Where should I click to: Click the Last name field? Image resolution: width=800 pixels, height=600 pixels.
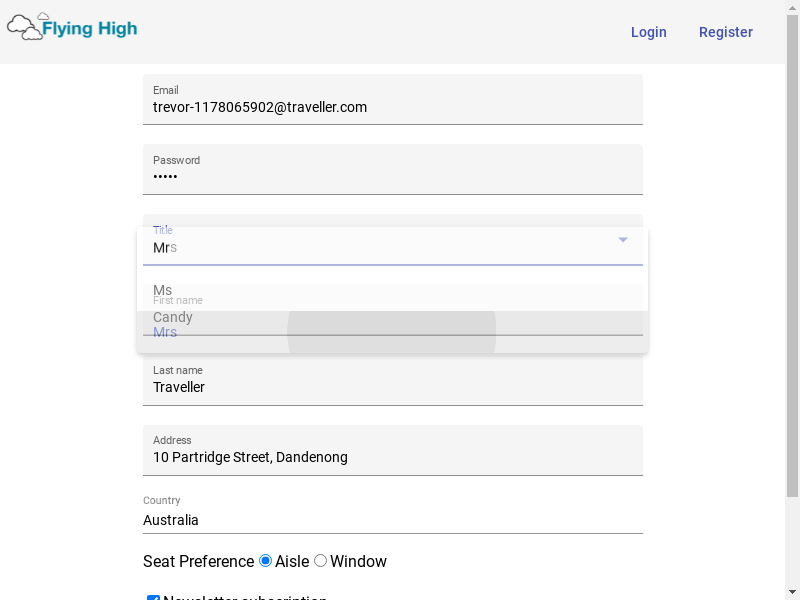click(x=392, y=387)
